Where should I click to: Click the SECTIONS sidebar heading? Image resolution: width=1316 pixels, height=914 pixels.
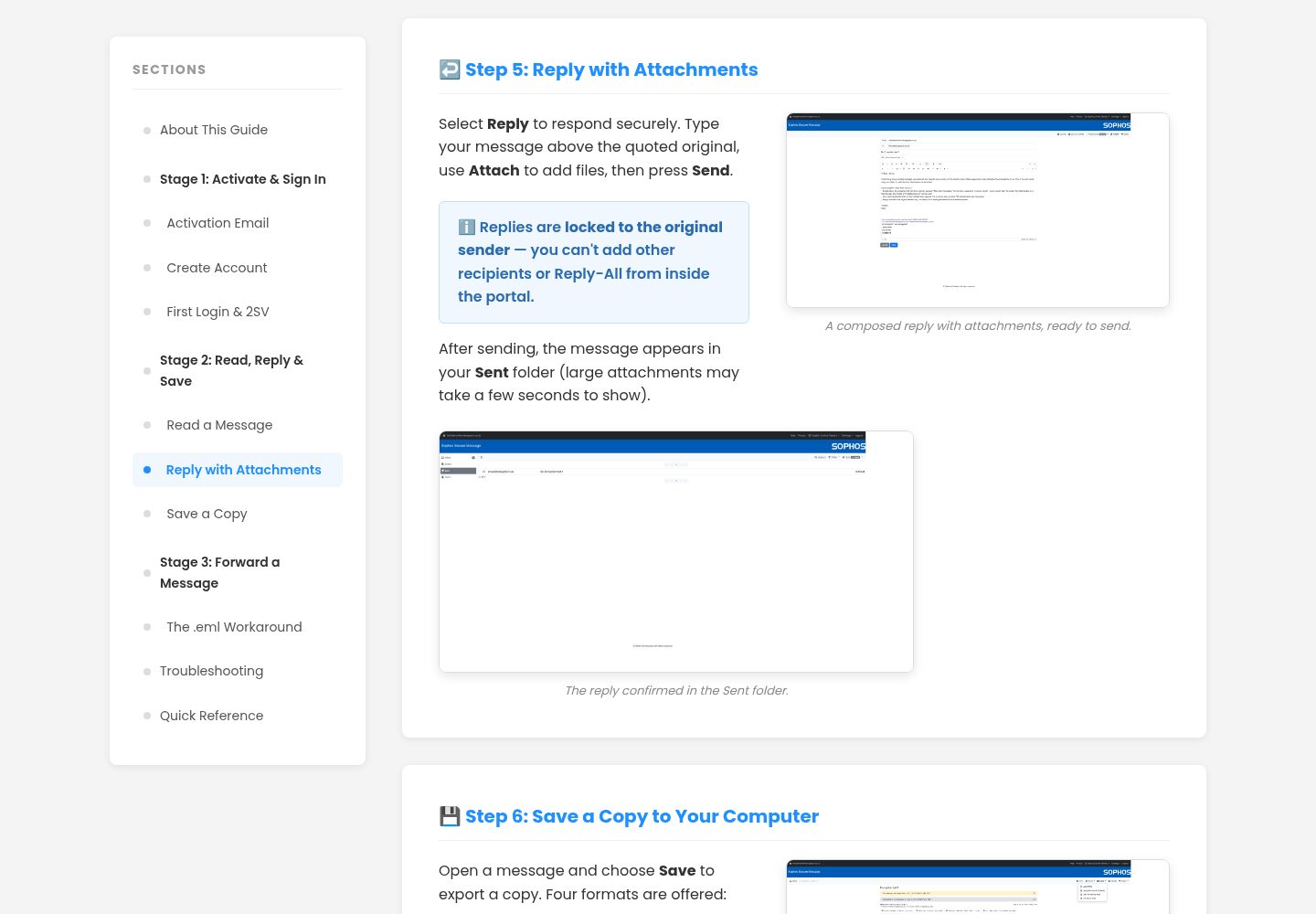169,69
